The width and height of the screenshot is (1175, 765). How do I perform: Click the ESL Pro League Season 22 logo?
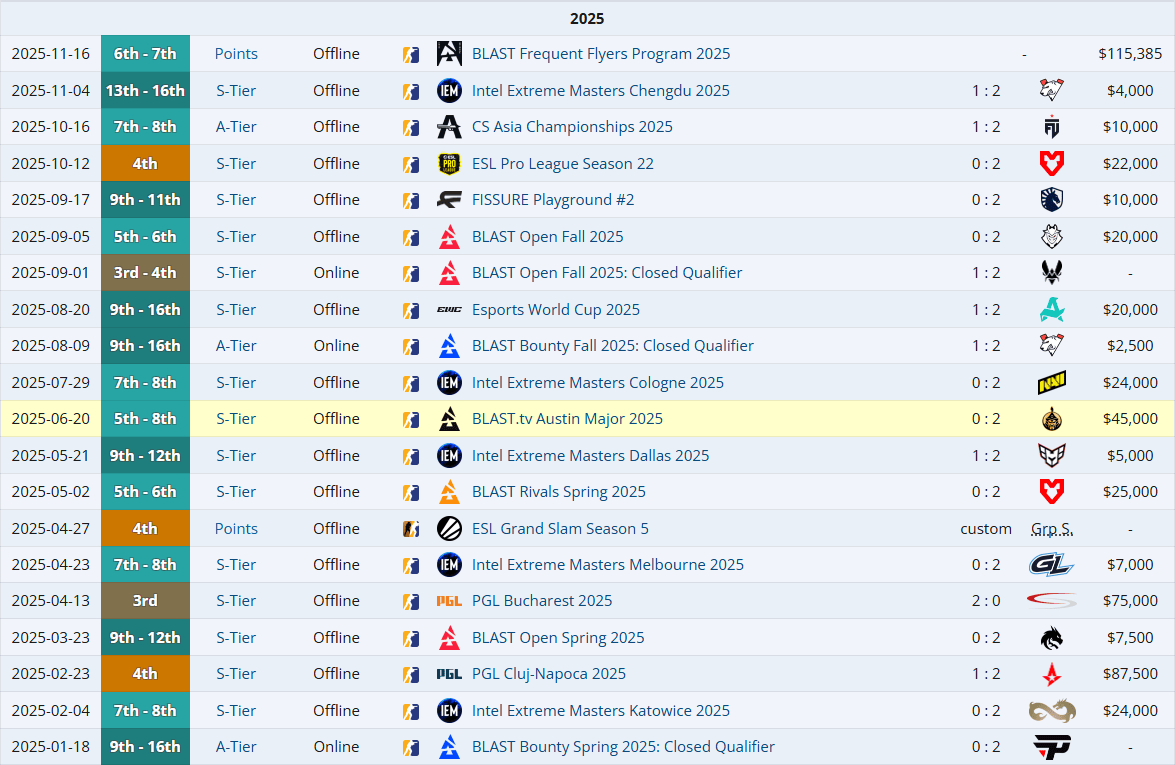coord(449,163)
